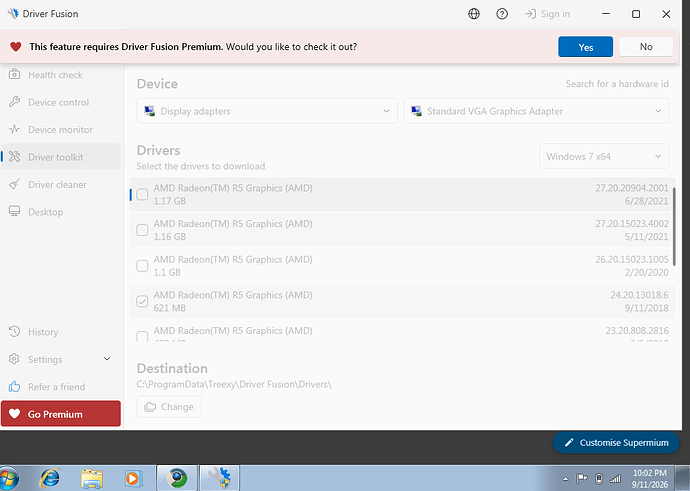This screenshot has height=491, width=690.
Task: Show hidden tray icons arrow
Action: pyautogui.click(x=565, y=479)
